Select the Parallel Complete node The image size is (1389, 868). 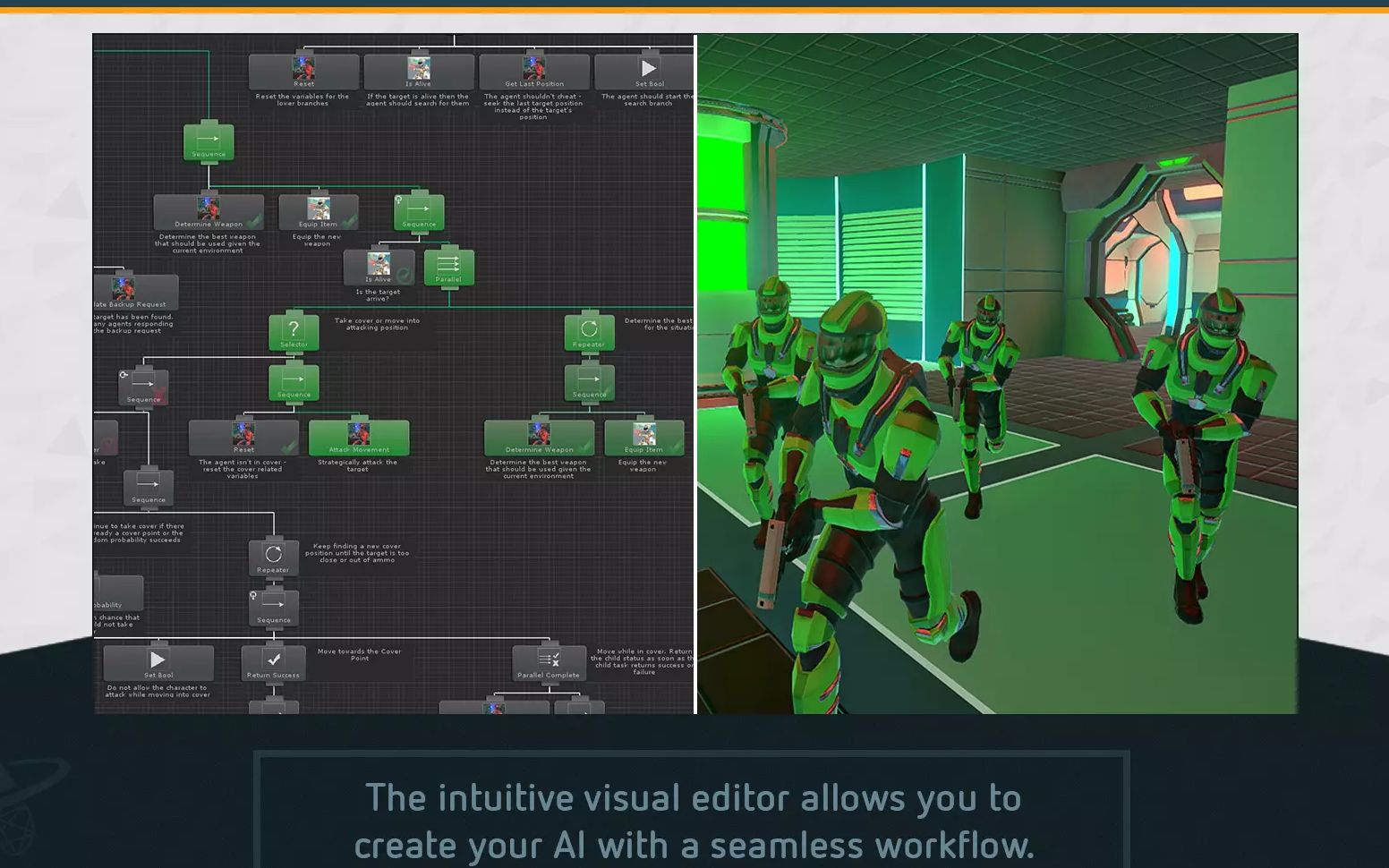tap(549, 663)
